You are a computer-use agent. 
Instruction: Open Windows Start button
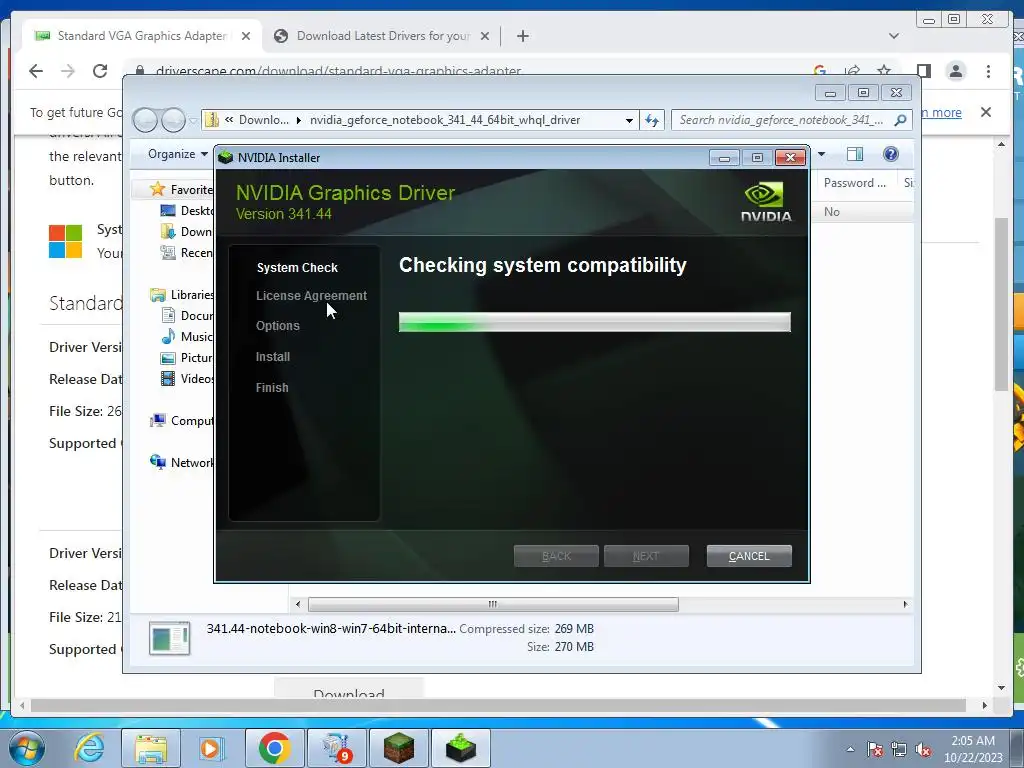[x=27, y=748]
